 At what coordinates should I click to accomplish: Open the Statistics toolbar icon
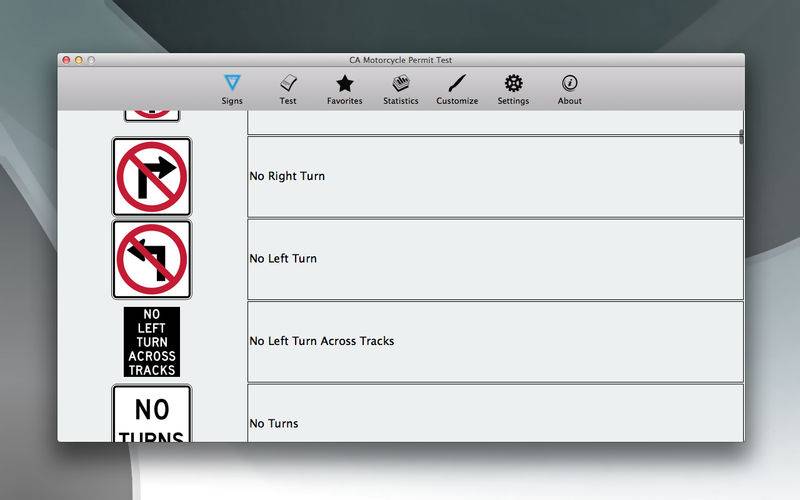401,83
